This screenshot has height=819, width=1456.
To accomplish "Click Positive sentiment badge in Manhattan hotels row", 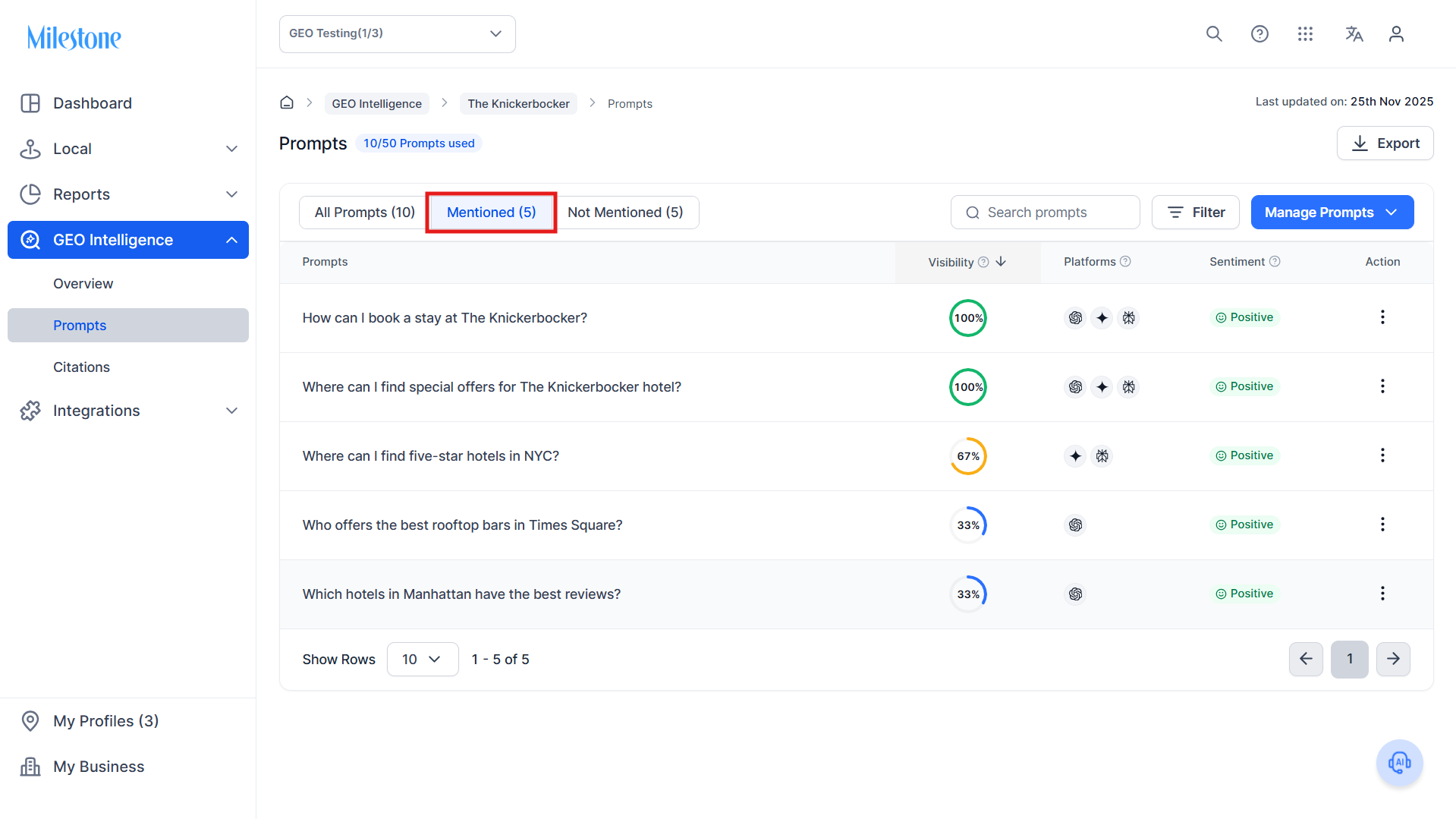I will click(x=1245, y=594).
